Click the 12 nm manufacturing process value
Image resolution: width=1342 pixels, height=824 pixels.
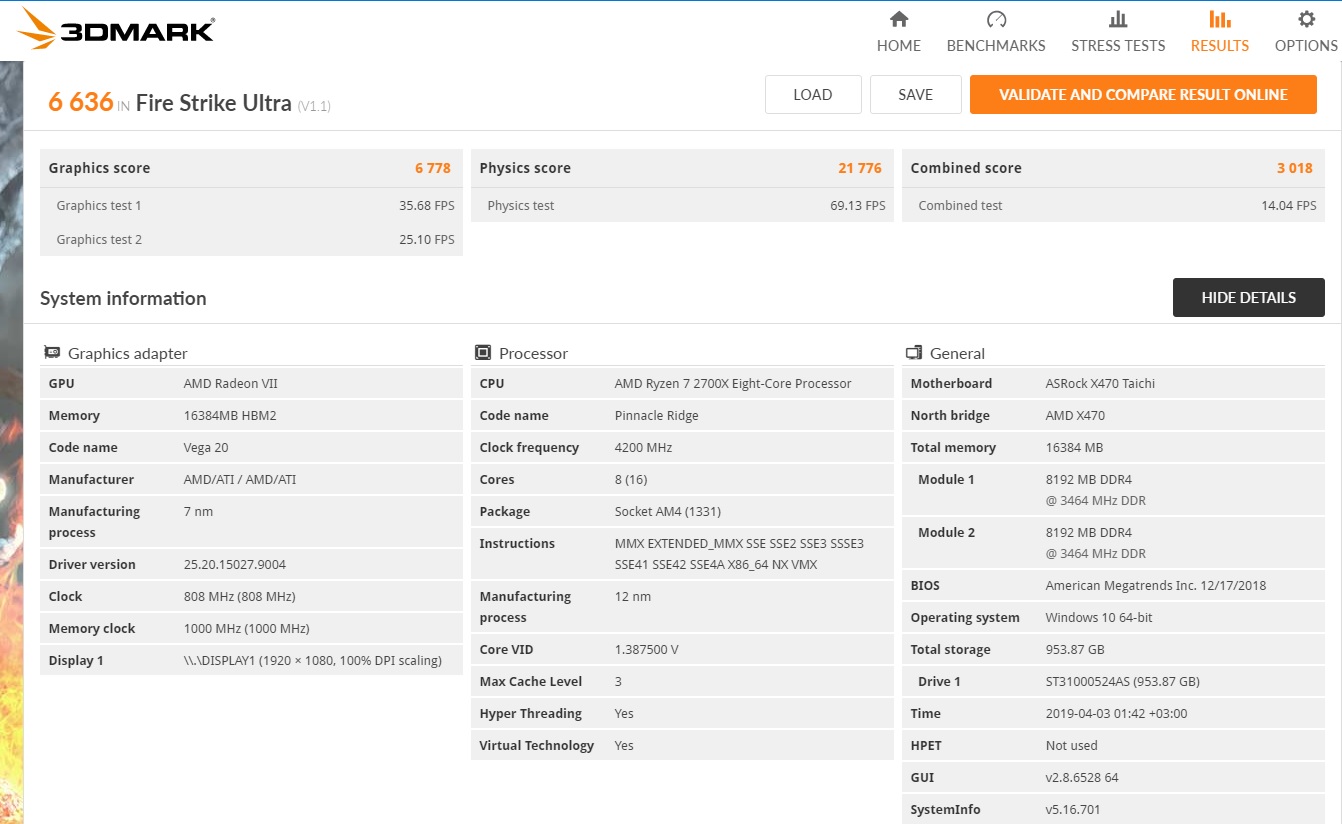[633, 597]
